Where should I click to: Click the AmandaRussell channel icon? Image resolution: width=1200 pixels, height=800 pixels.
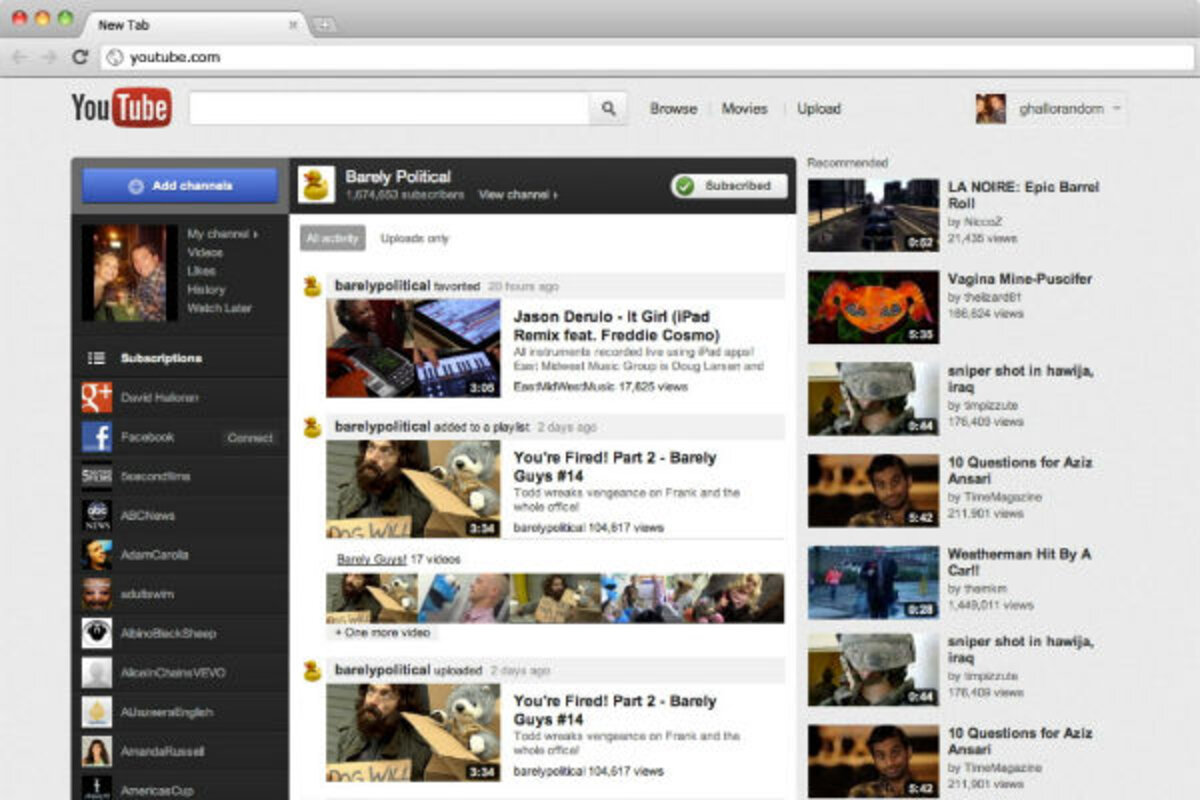click(97, 751)
